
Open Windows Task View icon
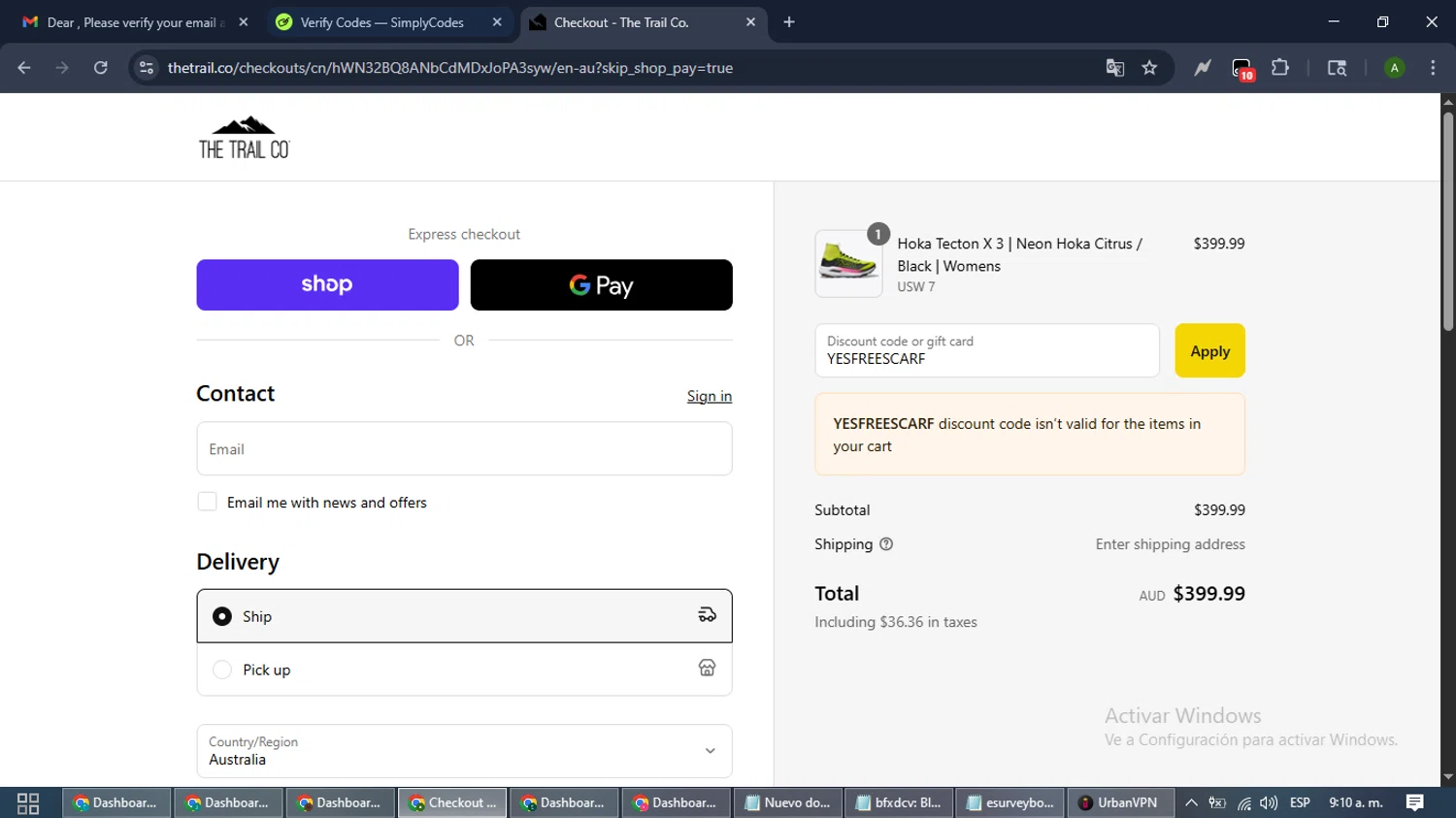[x=28, y=803]
